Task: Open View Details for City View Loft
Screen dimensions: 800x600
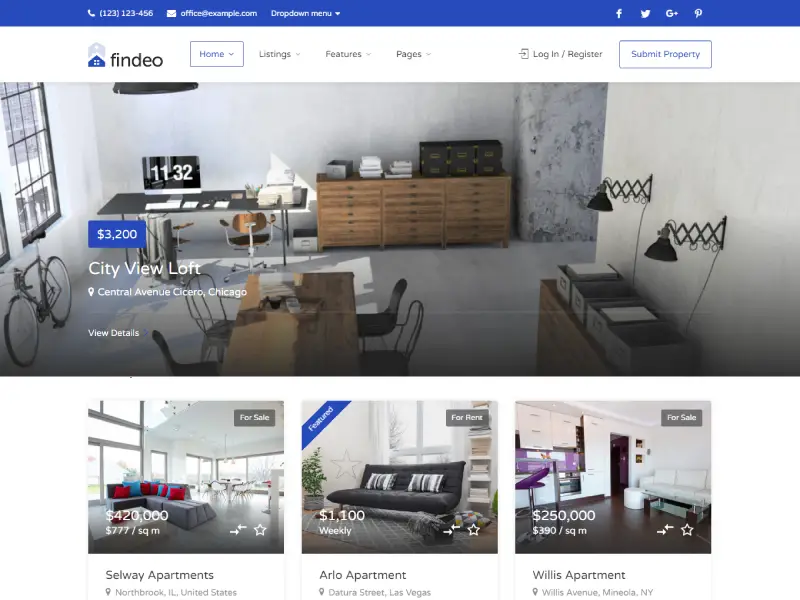Action: (x=112, y=332)
